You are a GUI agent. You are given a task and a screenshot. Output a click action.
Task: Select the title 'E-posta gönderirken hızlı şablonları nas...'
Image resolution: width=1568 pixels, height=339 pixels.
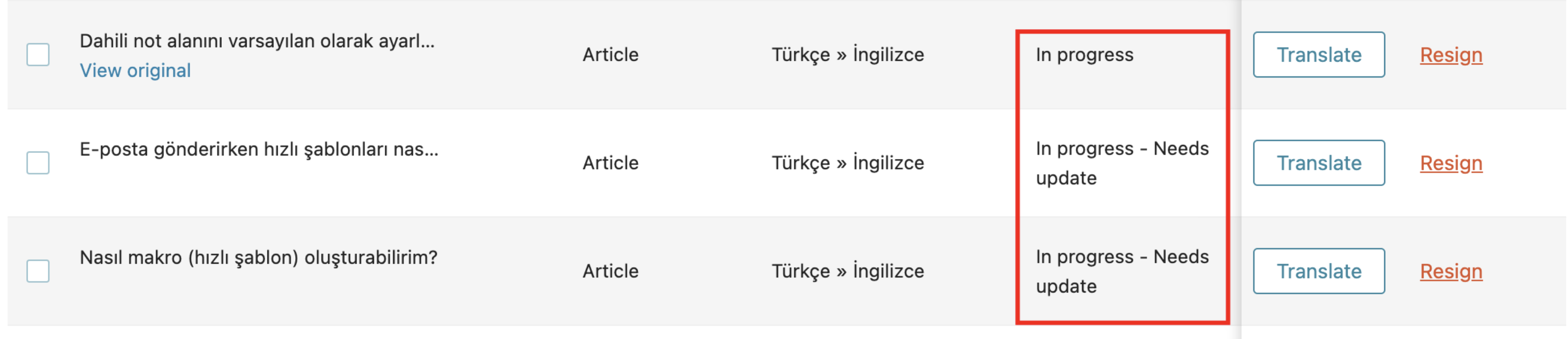pos(259,150)
